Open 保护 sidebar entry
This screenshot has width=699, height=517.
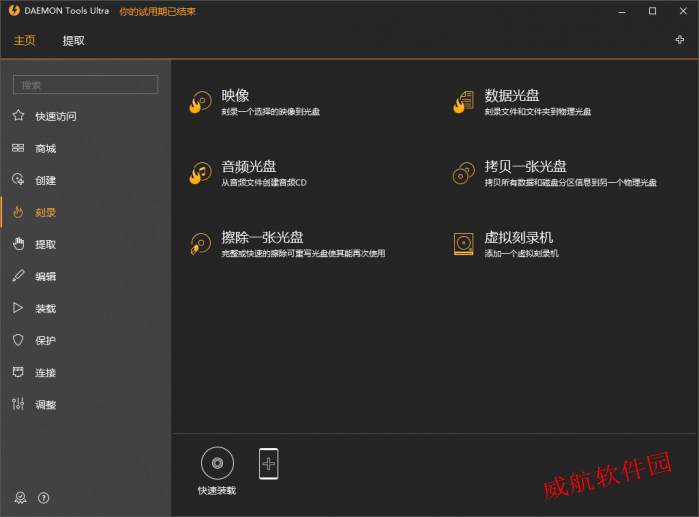coord(45,341)
